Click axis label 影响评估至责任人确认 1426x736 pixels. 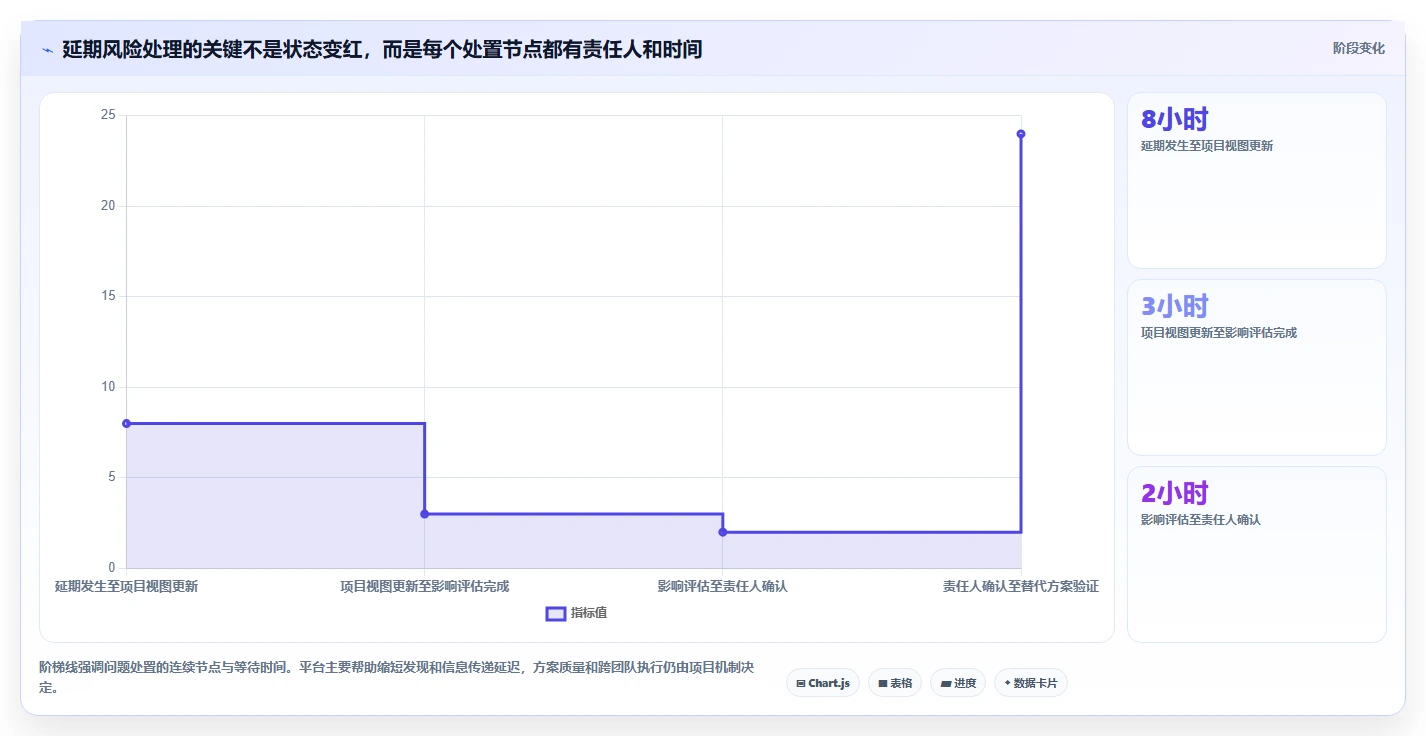(x=722, y=587)
